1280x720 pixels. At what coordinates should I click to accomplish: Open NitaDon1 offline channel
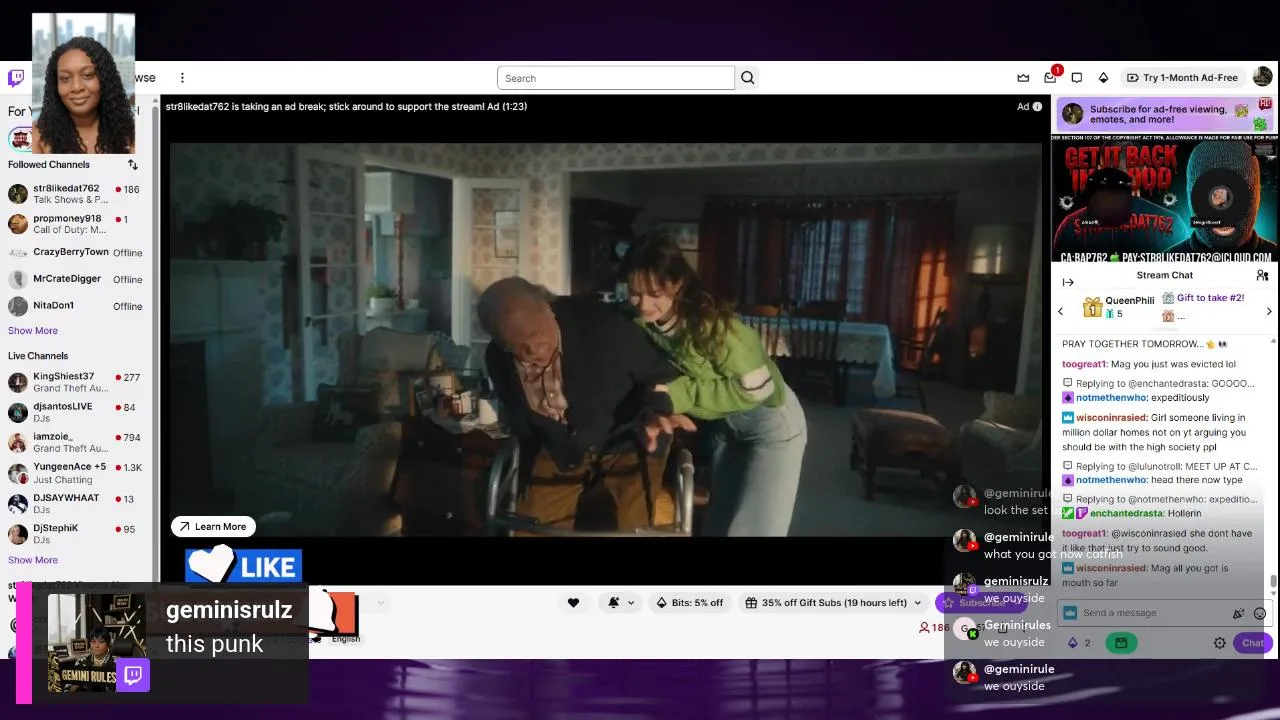tap(76, 306)
